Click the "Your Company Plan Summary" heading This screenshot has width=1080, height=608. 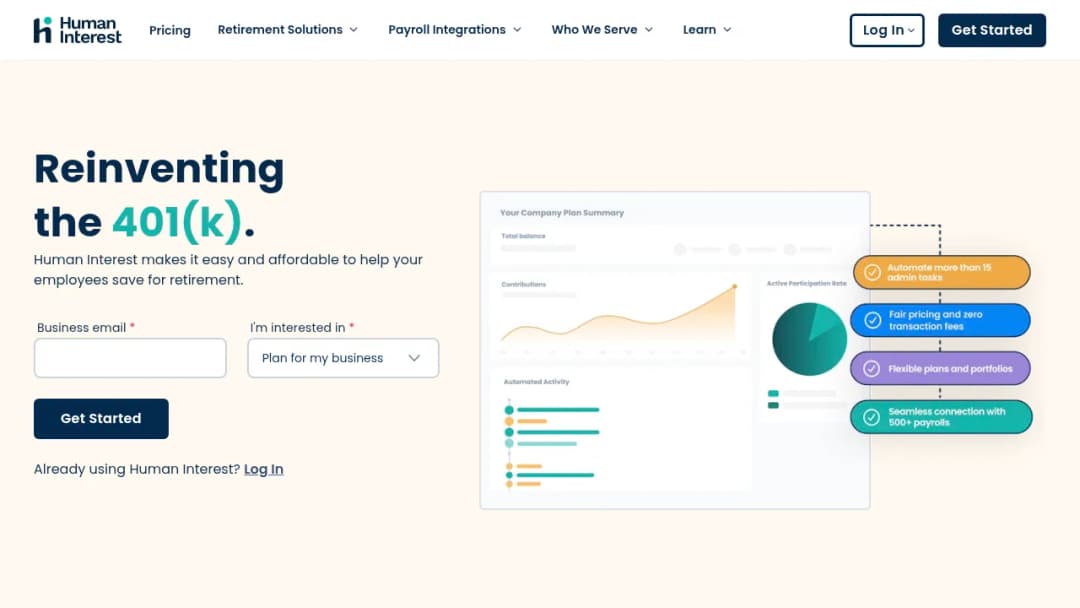(x=562, y=213)
